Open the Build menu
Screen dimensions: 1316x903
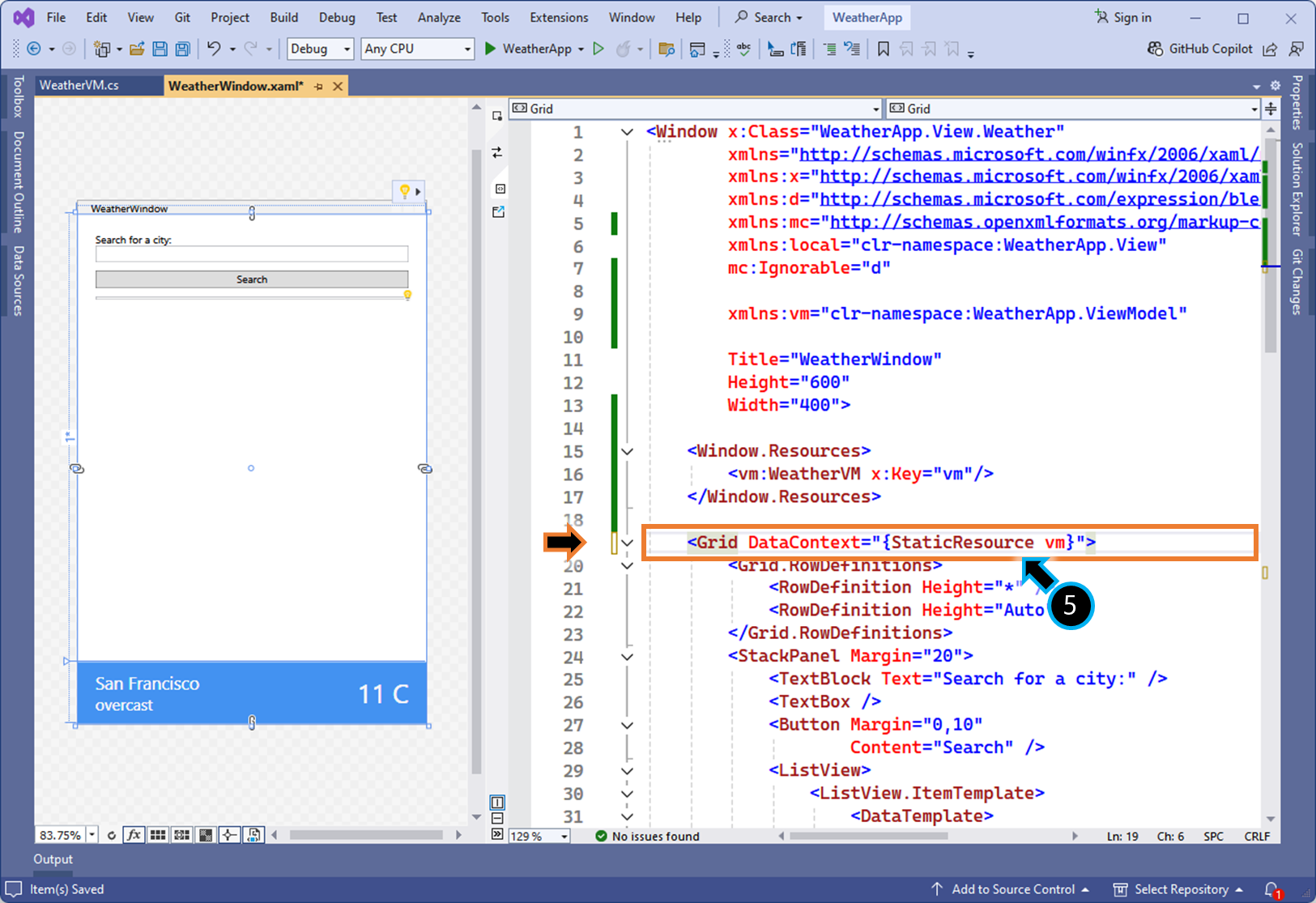point(284,17)
